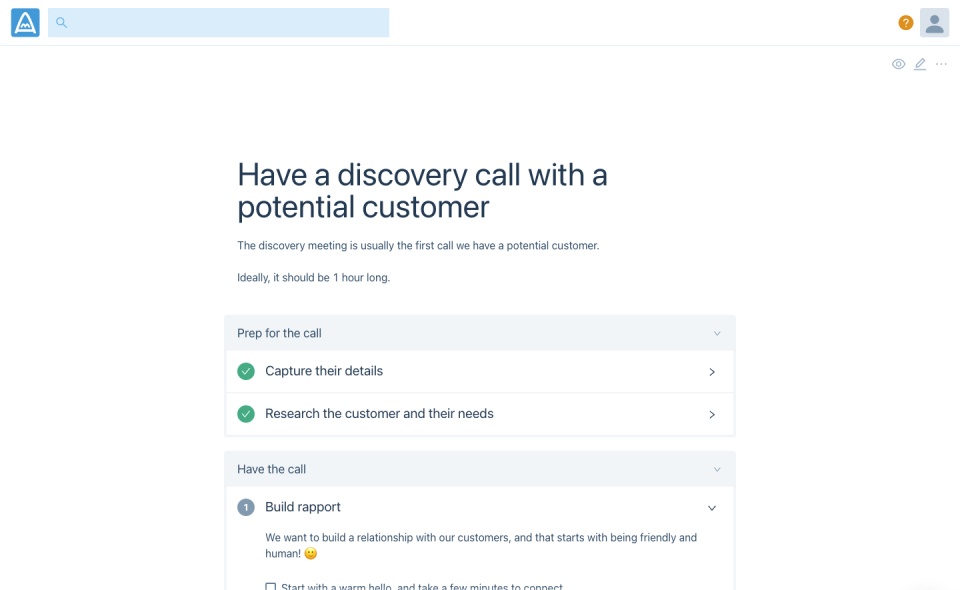Toggle the Research the customer checkmark
Image resolution: width=960 pixels, height=590 pixels.
coord(246,414)
